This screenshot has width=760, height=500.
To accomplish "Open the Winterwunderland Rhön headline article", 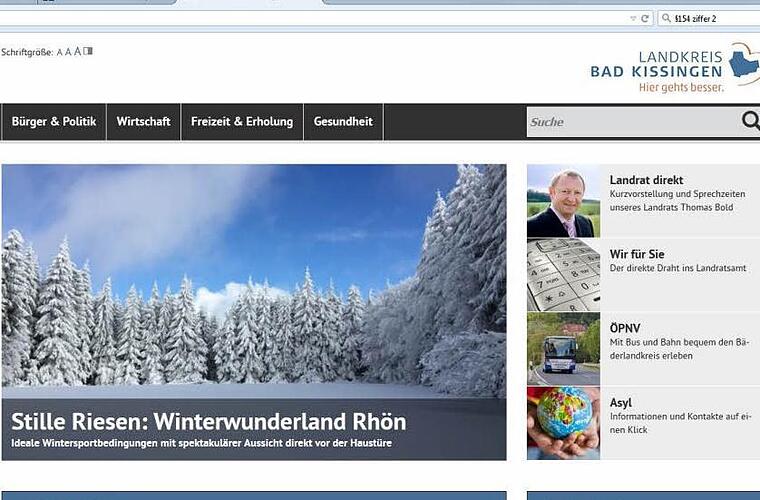I will 208,422.
